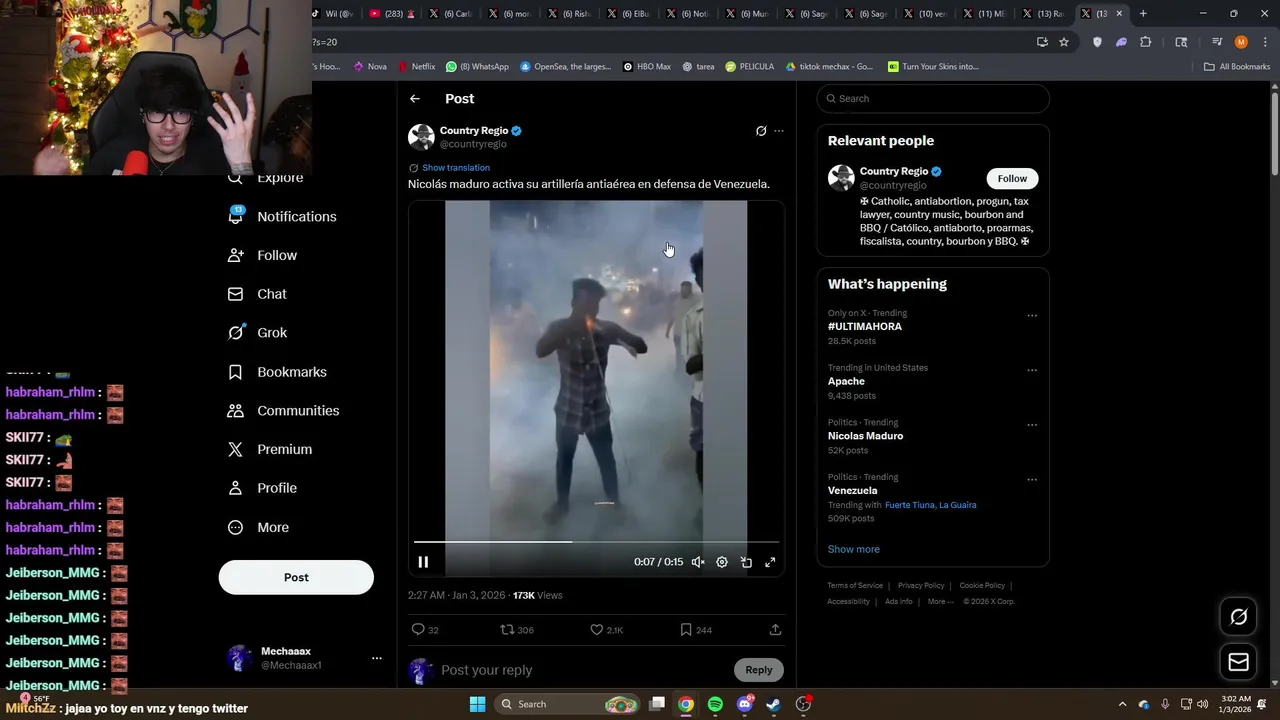Viewport: 1280px width, 720px height.
Task: Like the tweet with 2.1K likes
Action: (x=607, y=630)
